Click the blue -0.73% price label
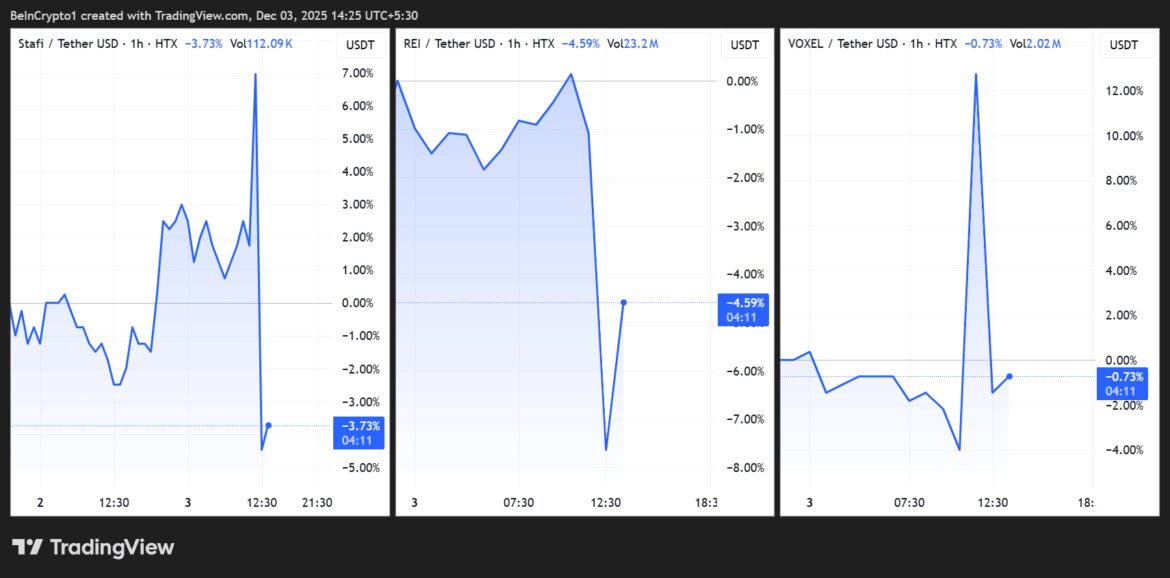Image resolution: width=1170 pixels, height=578 pixels. [x=1123, y=377]
